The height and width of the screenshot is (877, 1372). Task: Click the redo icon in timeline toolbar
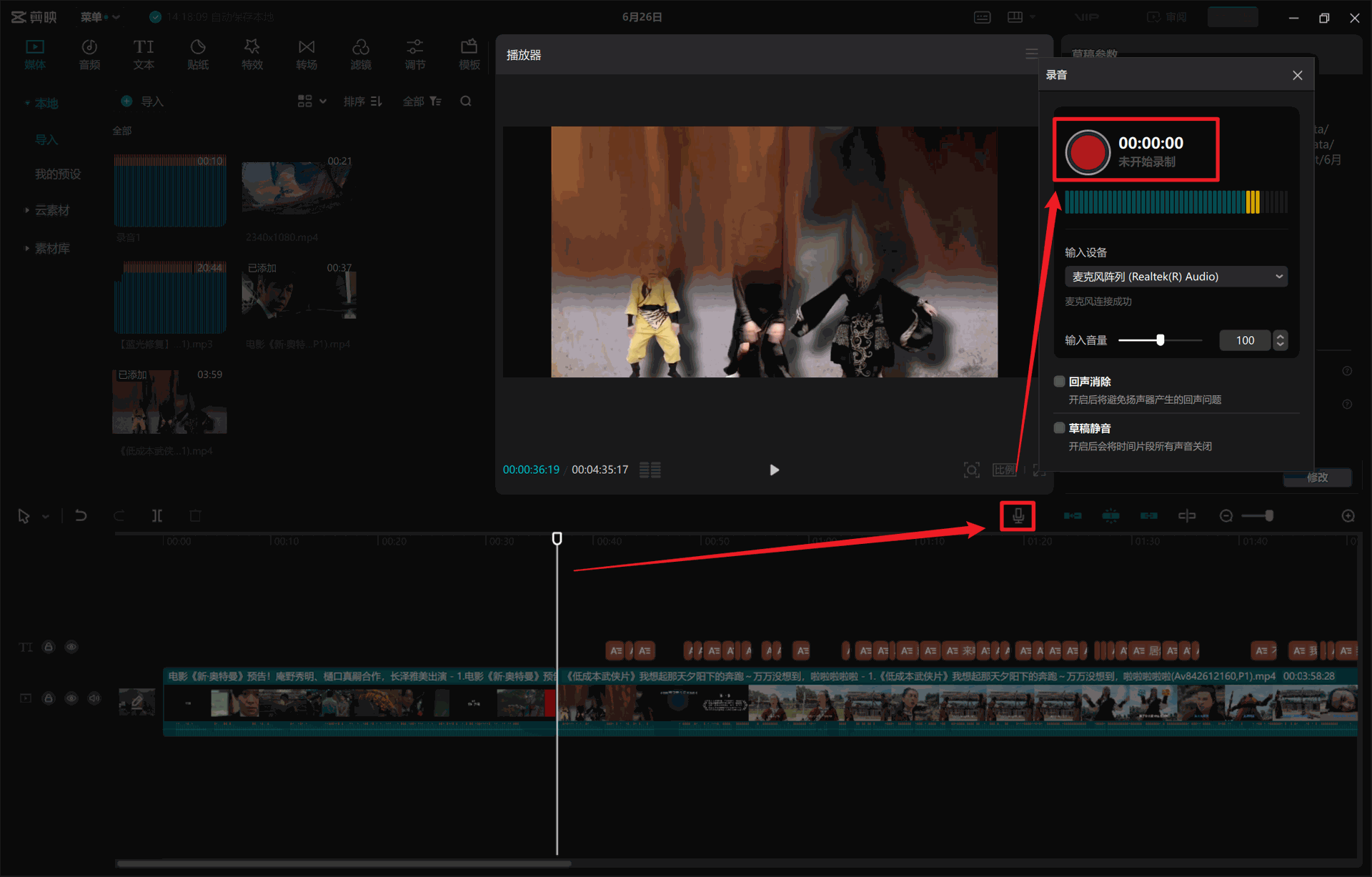119,515
